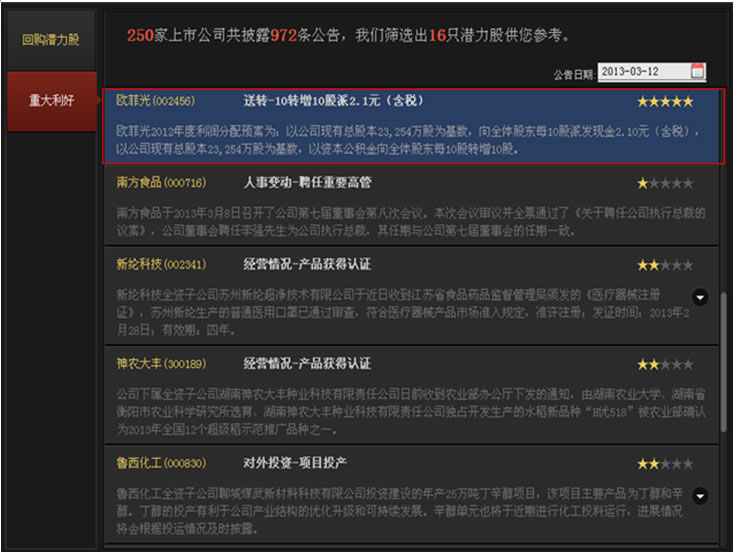The height and width of the screenshot is (554, 734).
Task: Click the one-star rating for 南方食品
Action: 665,184
